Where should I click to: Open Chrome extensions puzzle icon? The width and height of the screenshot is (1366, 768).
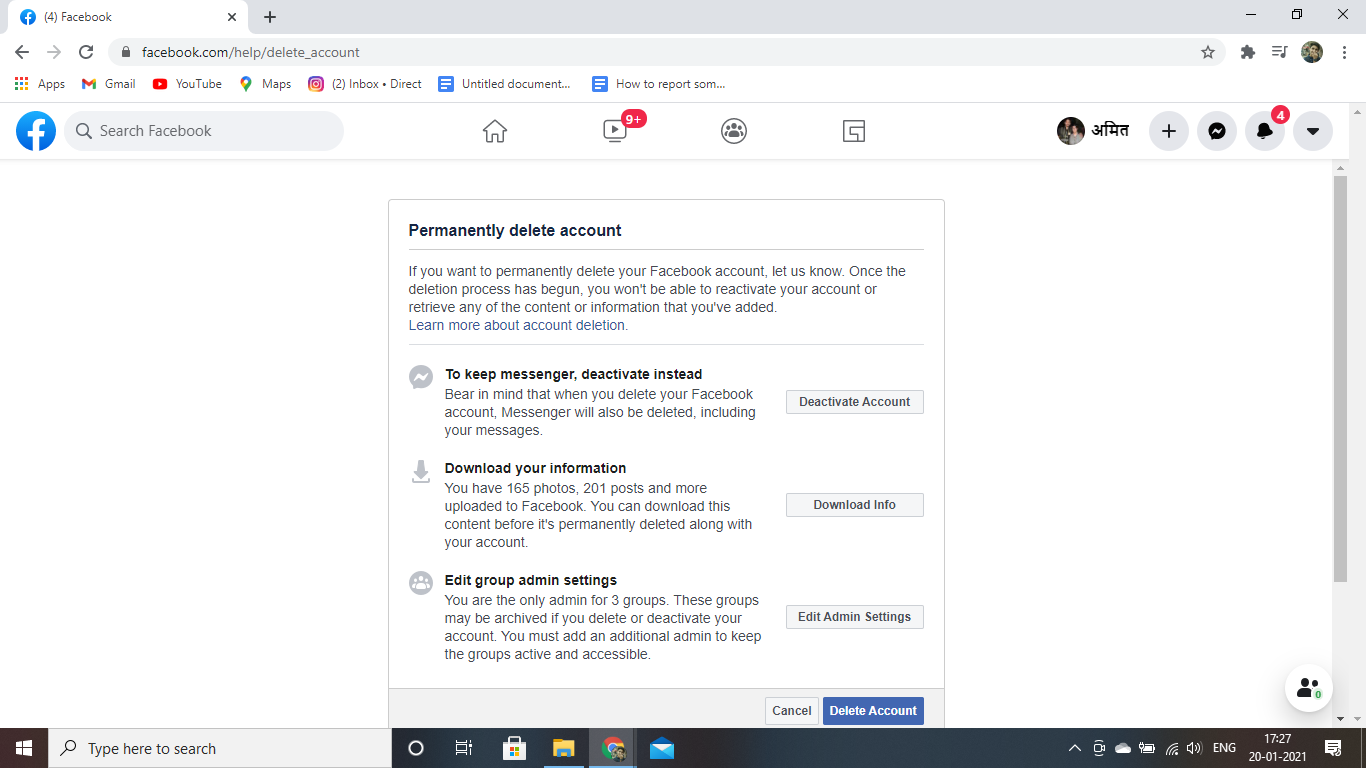coord(1248,52)
